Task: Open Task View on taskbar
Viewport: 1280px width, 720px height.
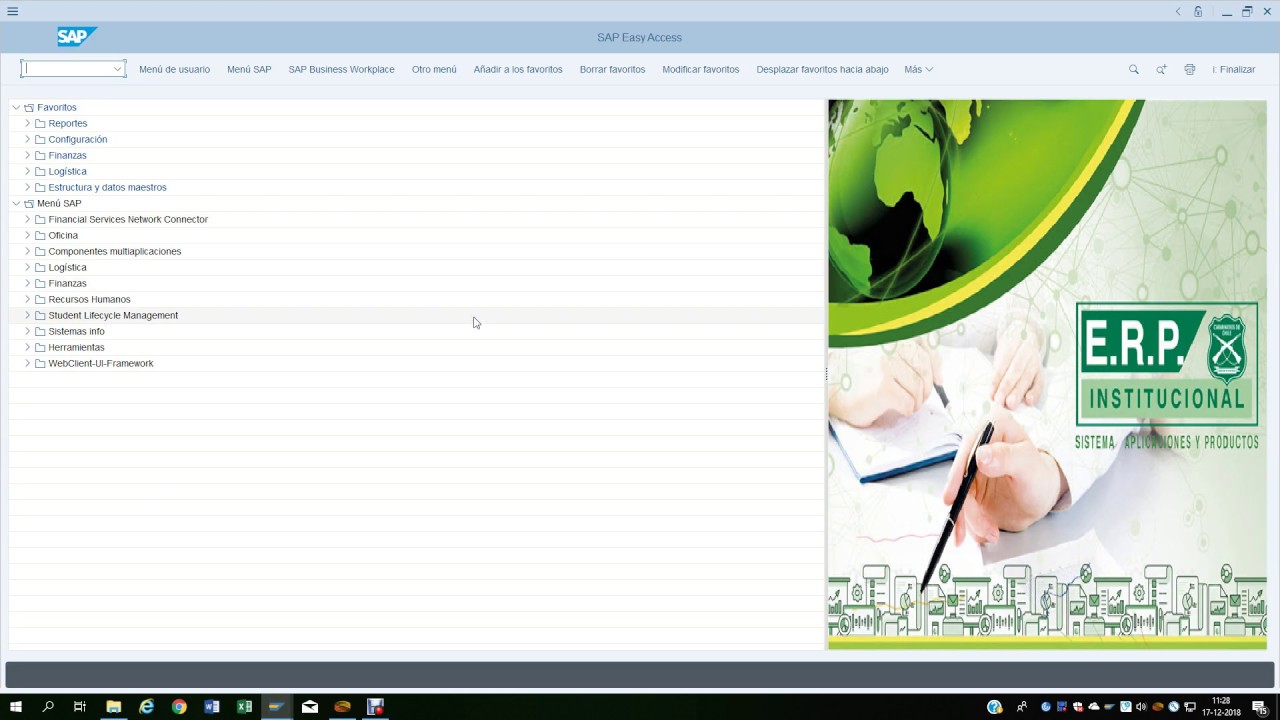Action: click(x=80, y=706)
